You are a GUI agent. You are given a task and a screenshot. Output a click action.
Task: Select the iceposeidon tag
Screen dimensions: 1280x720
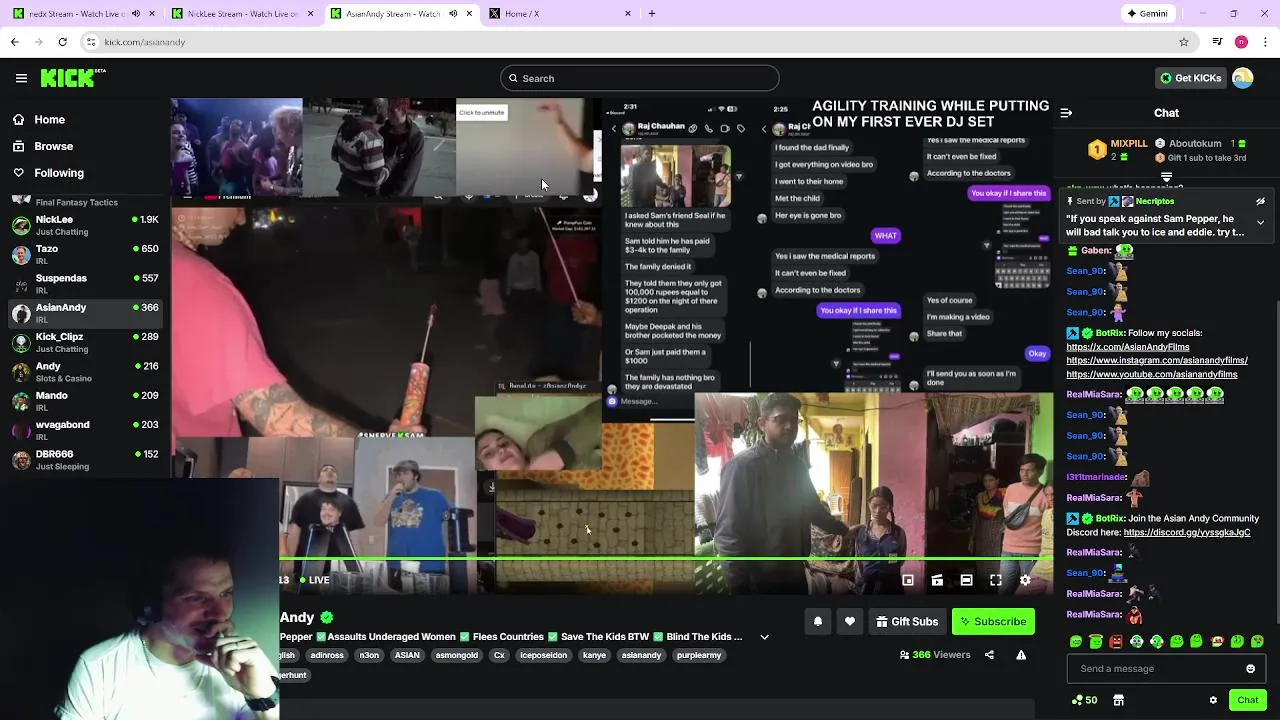point(543,655)
